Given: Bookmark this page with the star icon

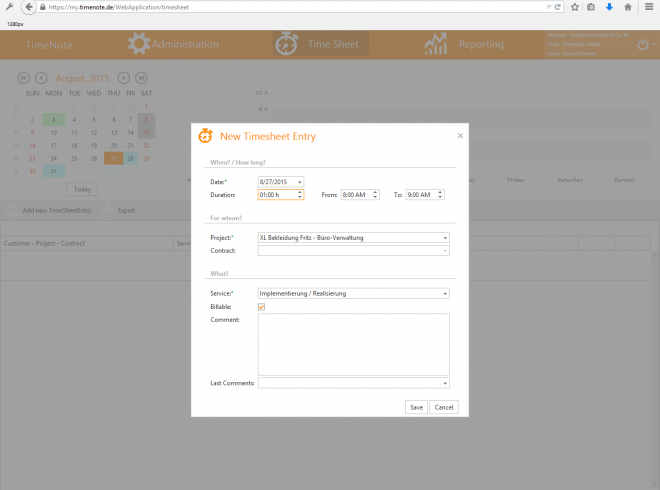Looking at the screenshot, I should click(x=575, y=7).
